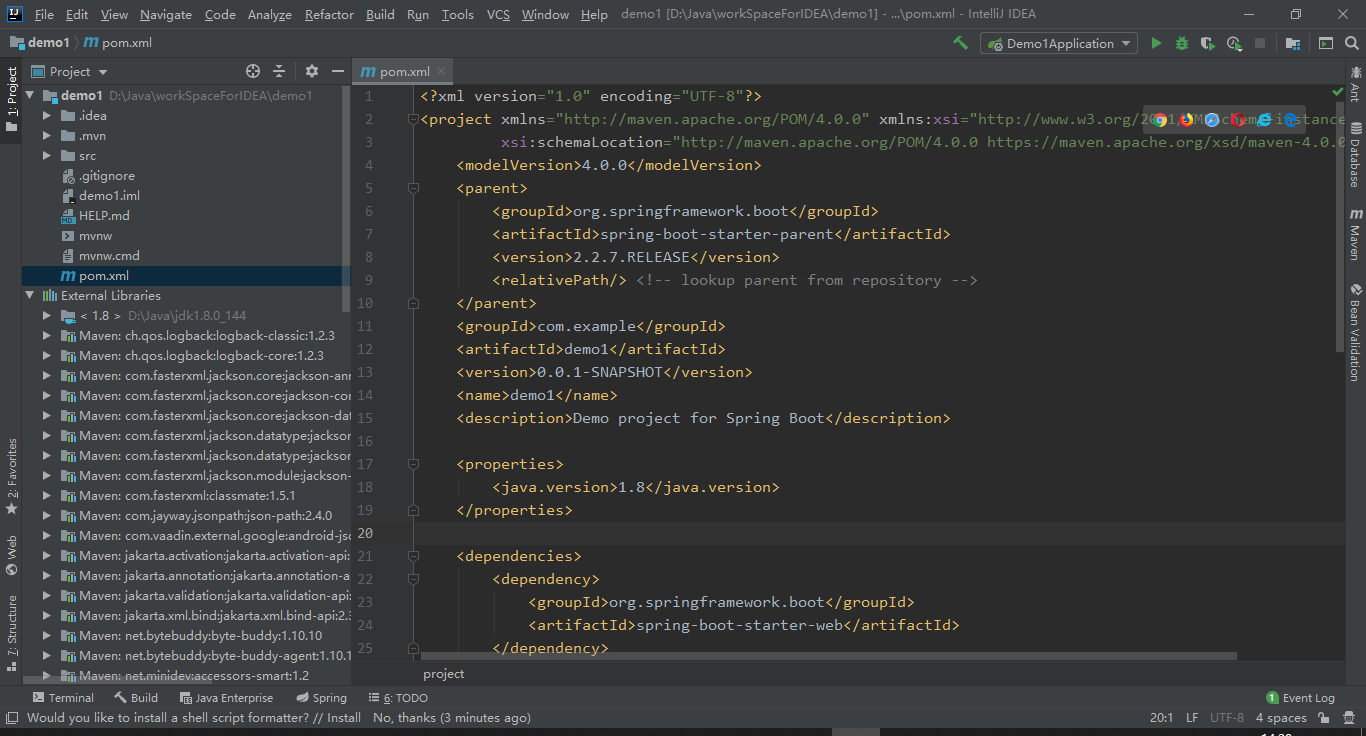Open Project Structure icon in toolbar
Screen dimensions: 1366x736
1293,43
